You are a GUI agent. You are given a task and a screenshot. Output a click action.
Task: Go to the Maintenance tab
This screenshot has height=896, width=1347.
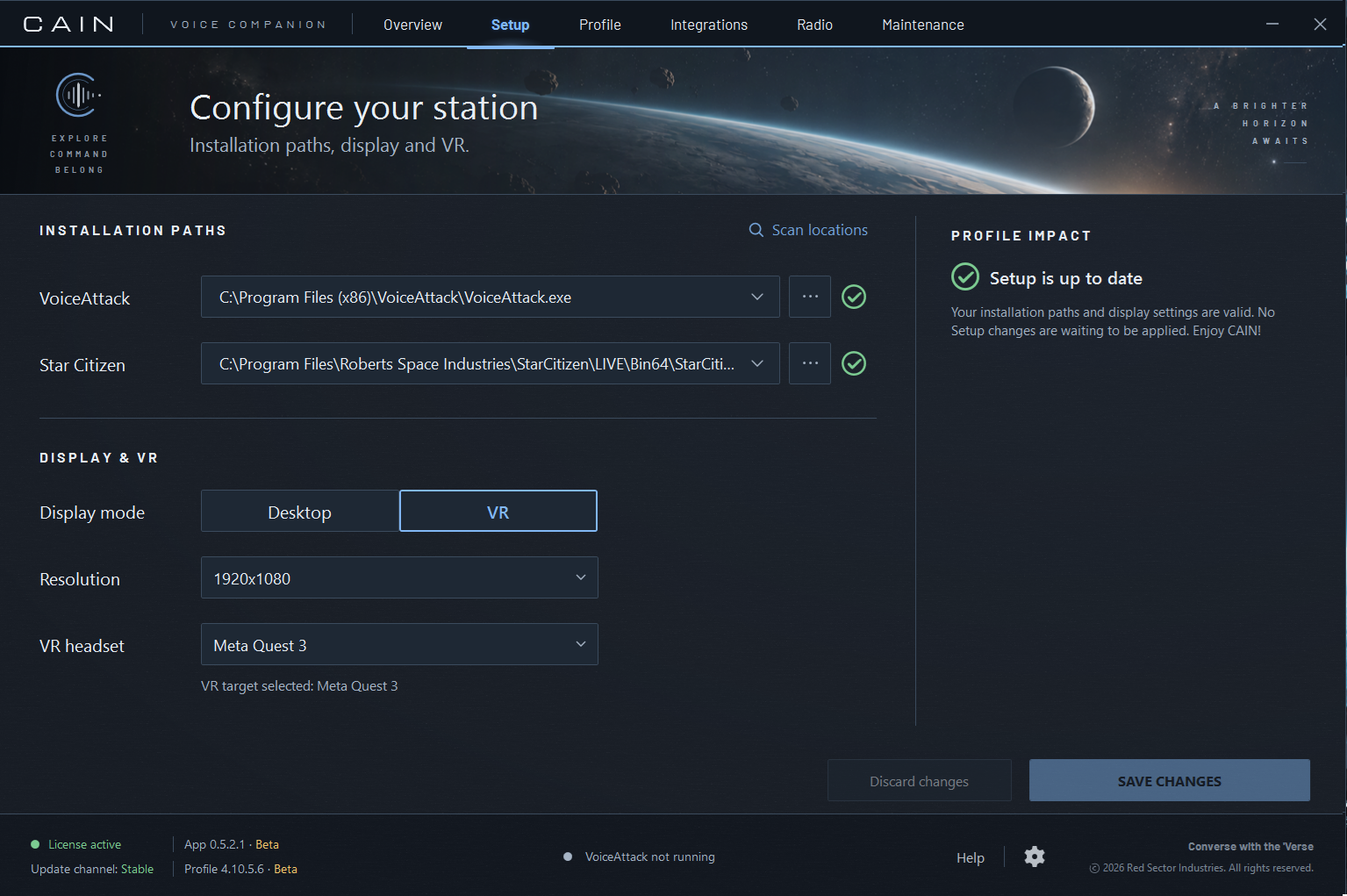click(x=923, y=25)
